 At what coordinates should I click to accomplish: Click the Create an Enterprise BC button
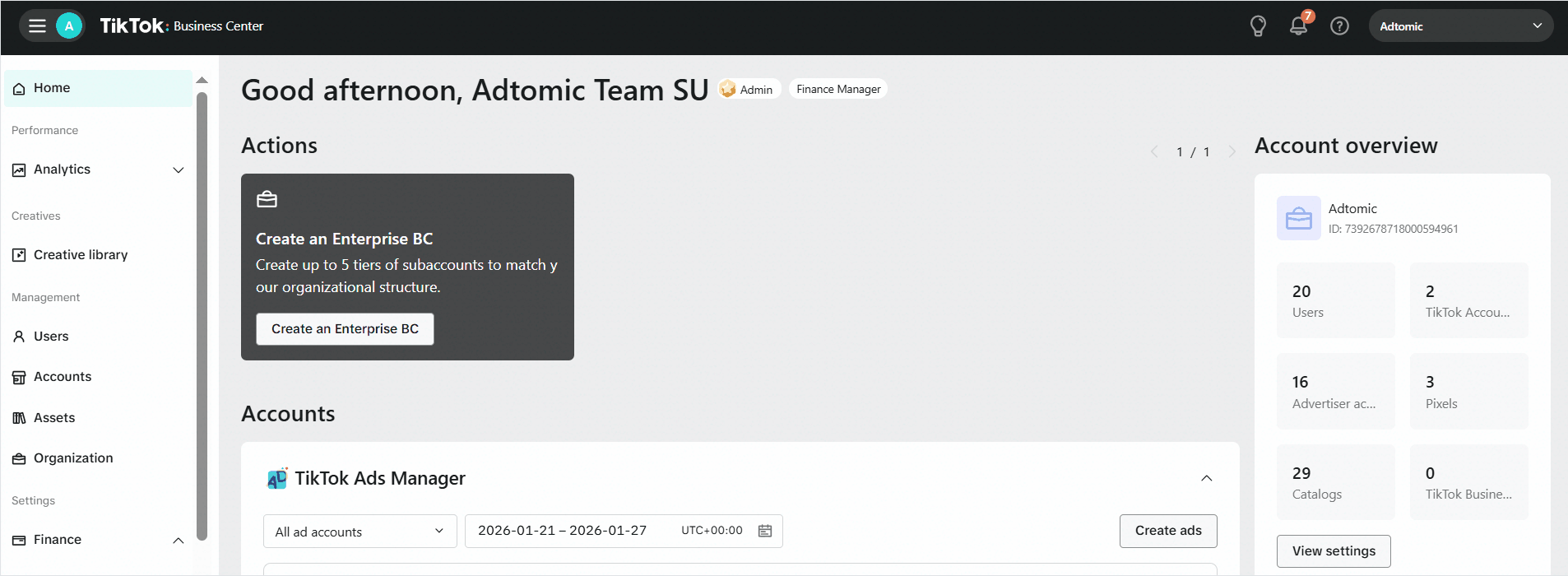click(345, 329)
